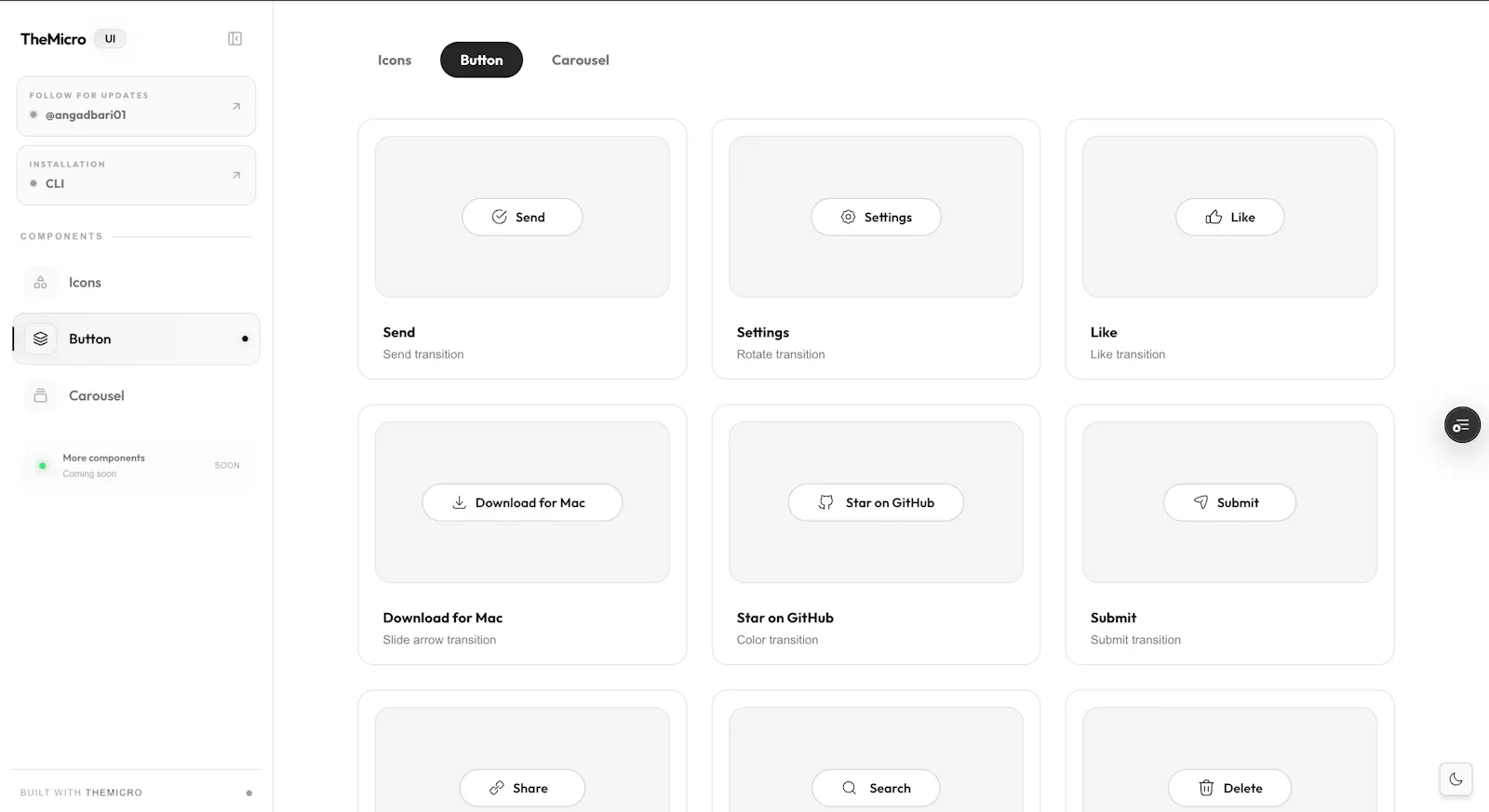Click the Carousel stack icon in sidebar
Viewport: 1489px width, 812px height.
click(40, 395)
